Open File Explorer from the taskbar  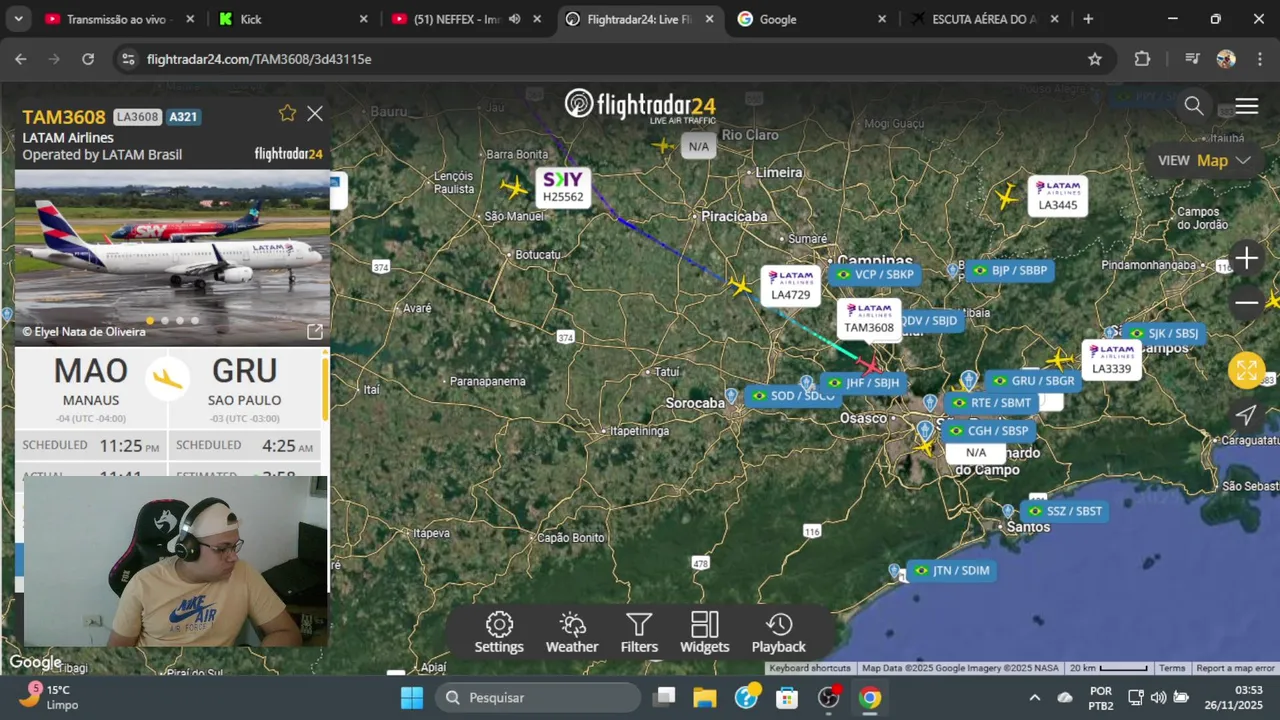coord(705,697)
